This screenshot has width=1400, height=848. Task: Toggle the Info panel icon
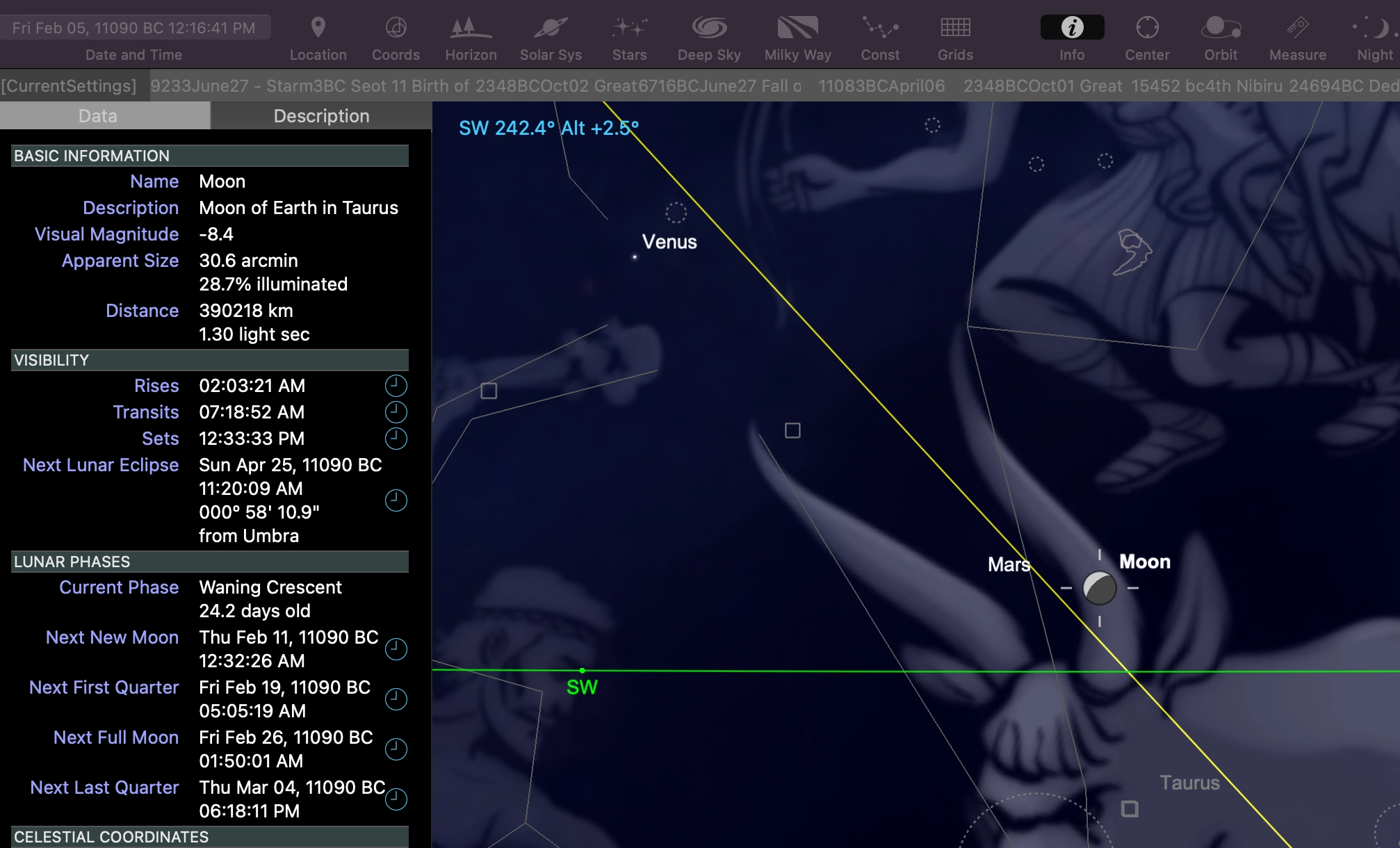[1072, 28]
